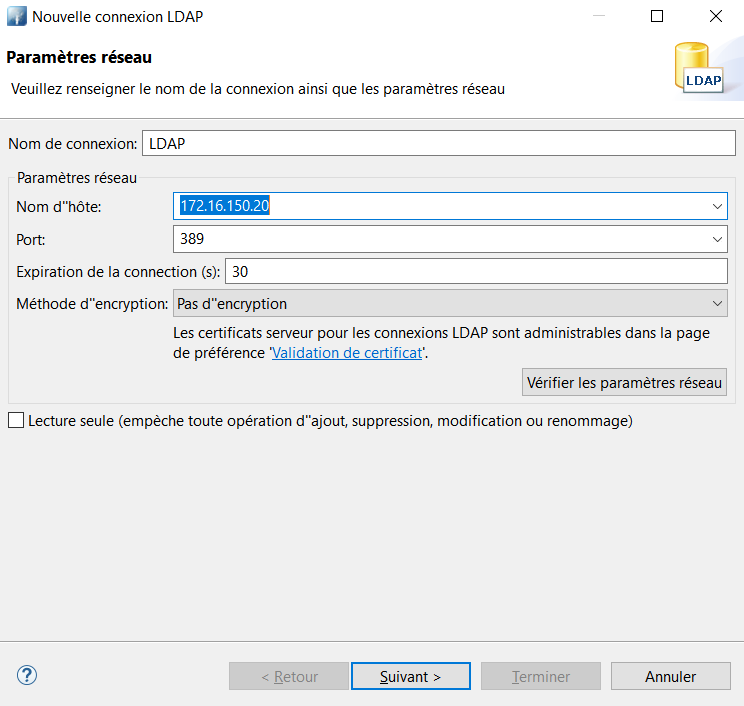Cancel the wizard with Annuler
This screenshot has width=744, height=706.
tap(670, 676)
